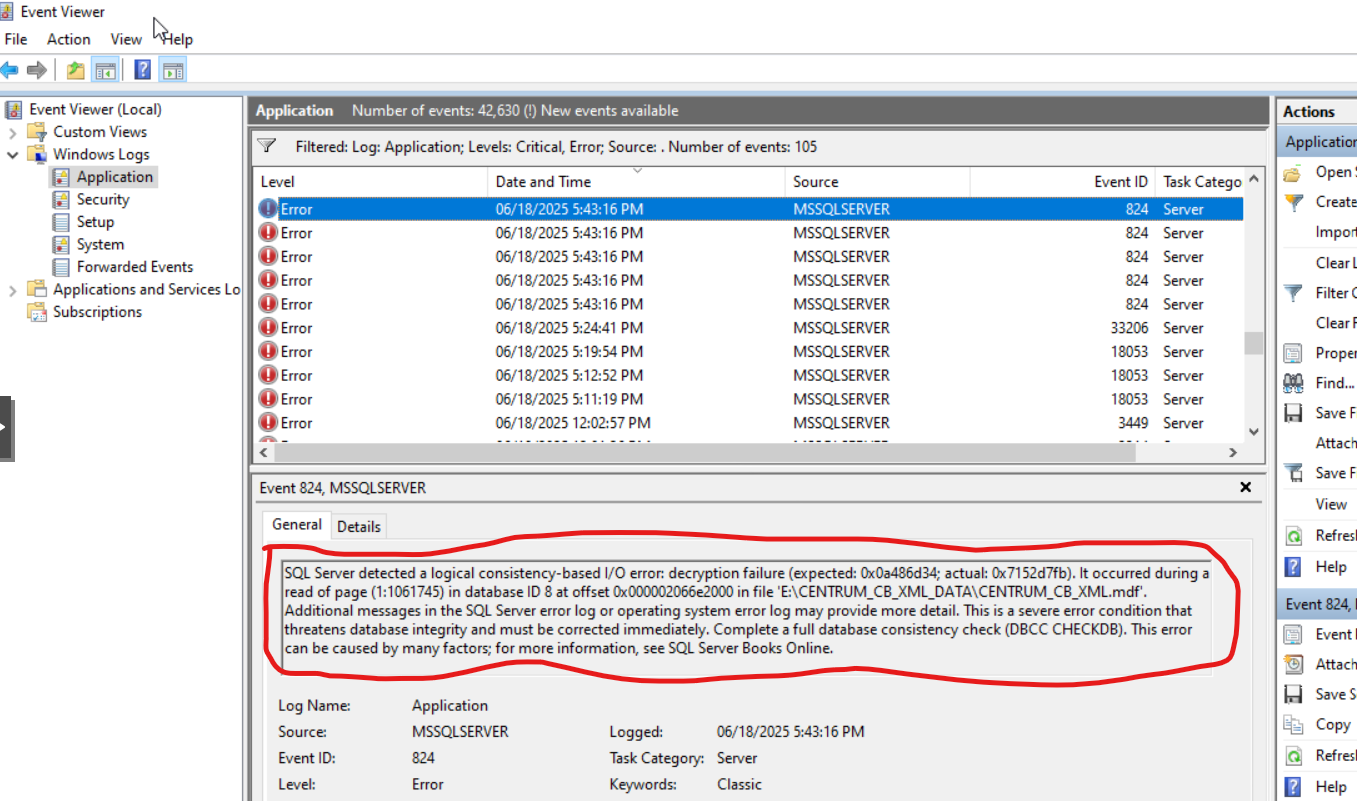Click the Properties page icon in Actions

(1293, 353)
